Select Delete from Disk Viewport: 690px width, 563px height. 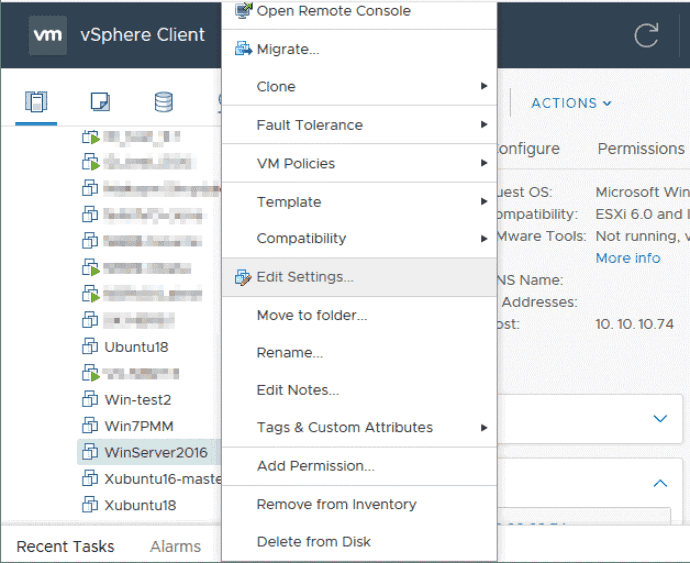[313, 542]
